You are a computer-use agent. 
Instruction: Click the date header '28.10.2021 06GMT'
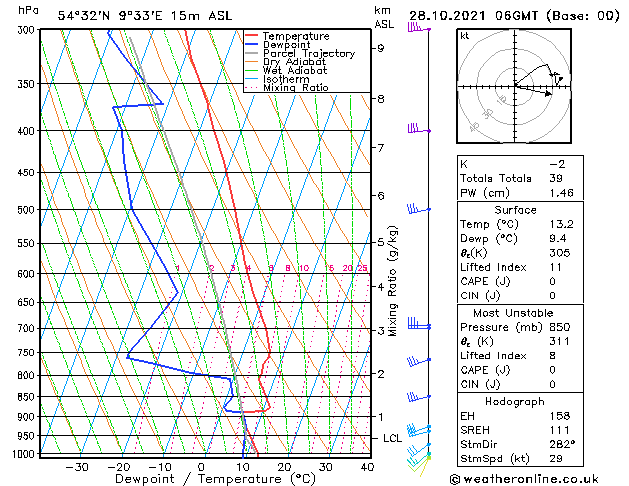point(474,16)
